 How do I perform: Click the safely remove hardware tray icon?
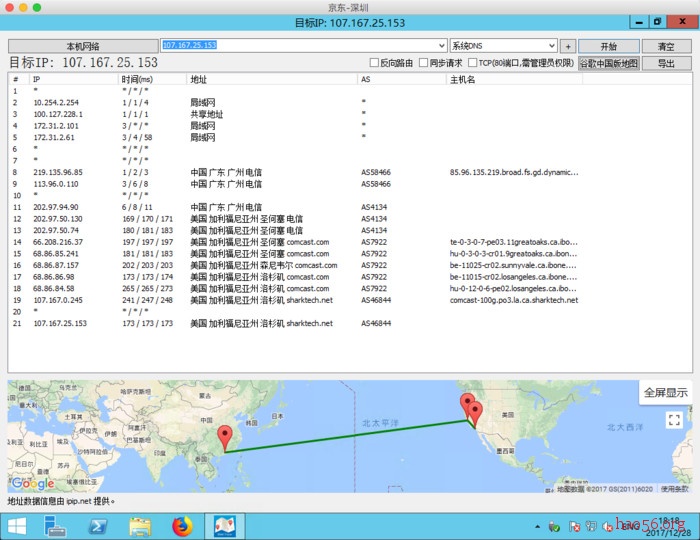[554, 527]
